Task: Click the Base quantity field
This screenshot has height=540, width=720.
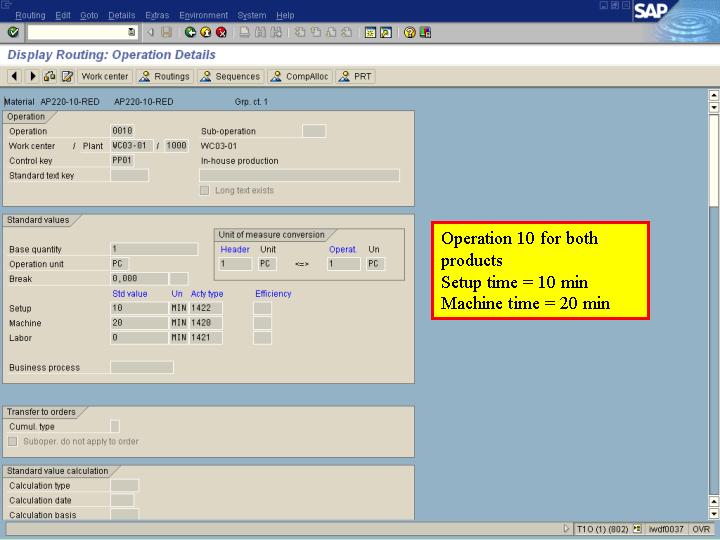Action: 154,249
